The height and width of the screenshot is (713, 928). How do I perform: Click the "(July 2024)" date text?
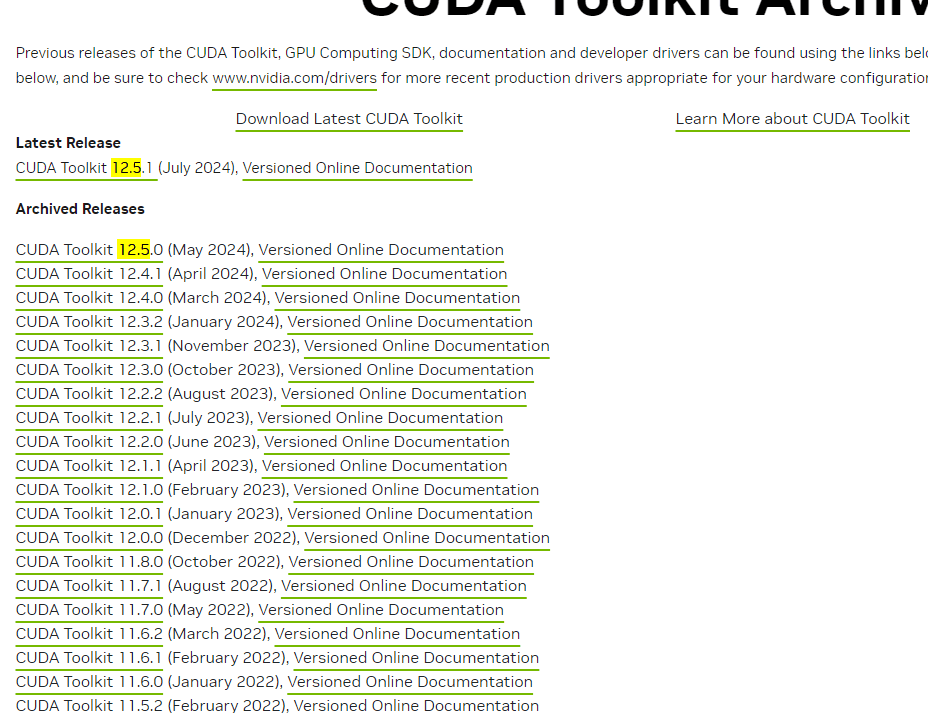coord(198,168)
